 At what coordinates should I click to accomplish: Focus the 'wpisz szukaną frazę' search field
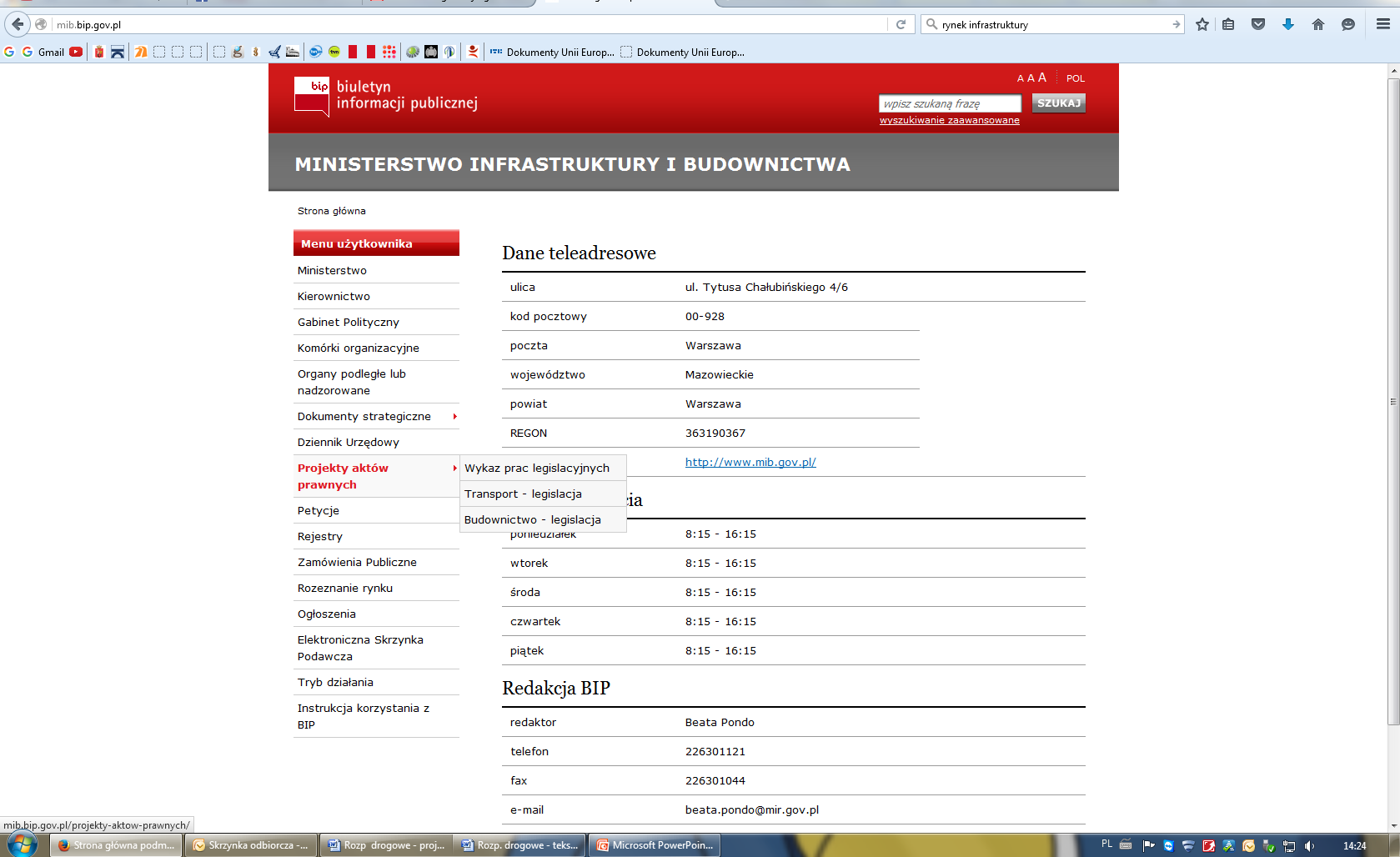pos(950,103)
